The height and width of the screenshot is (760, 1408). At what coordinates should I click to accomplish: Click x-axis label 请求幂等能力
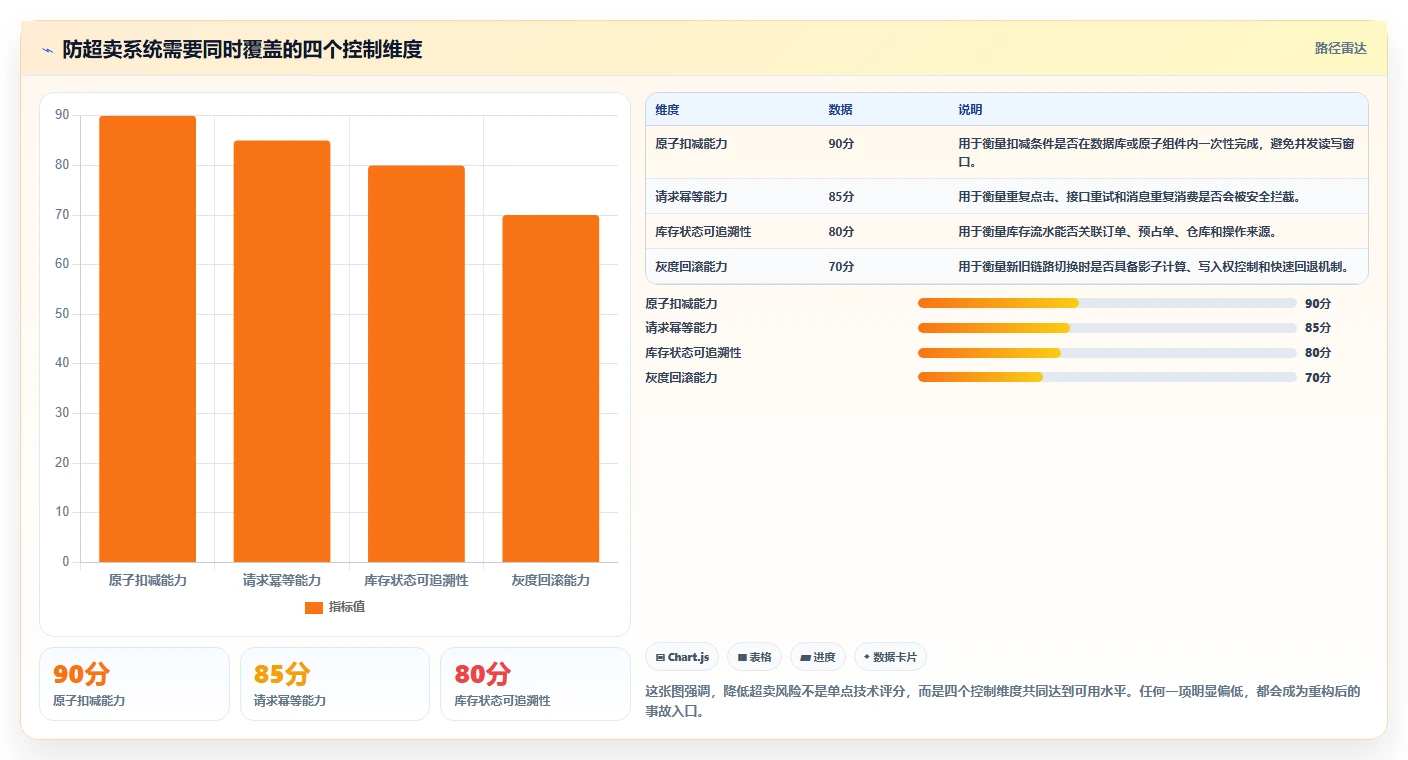pos(282,580)
